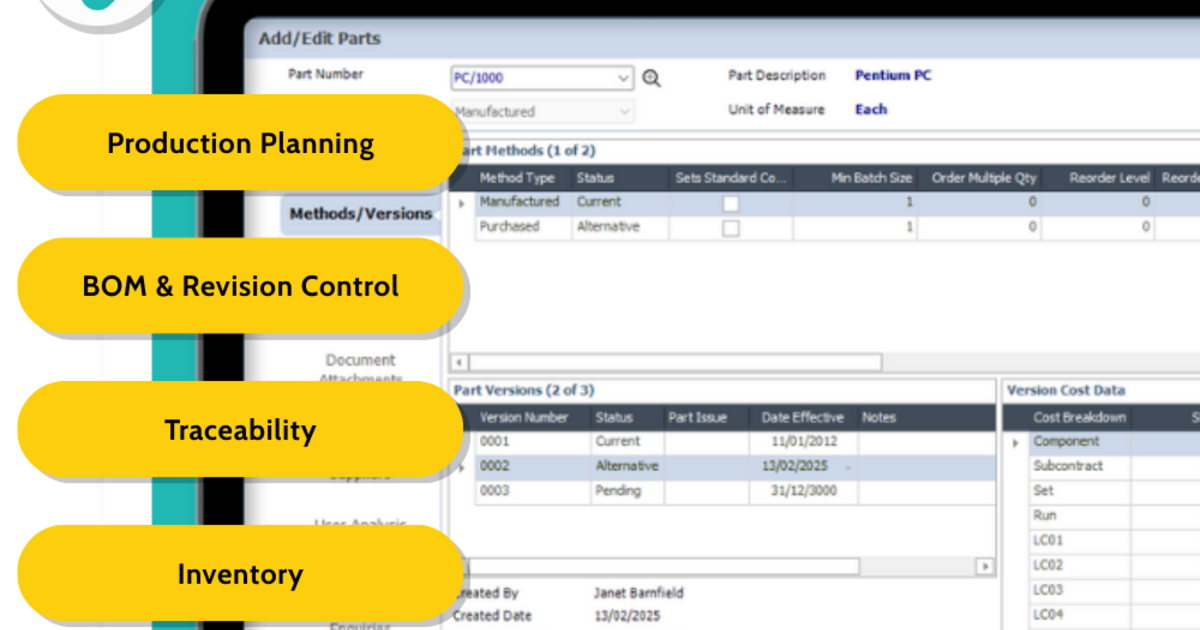Viewport: 1200px width, 630px height.
Task: Click the row indicator arrow beside Component
Action: pyautogui.click(x=1016, y=442)
